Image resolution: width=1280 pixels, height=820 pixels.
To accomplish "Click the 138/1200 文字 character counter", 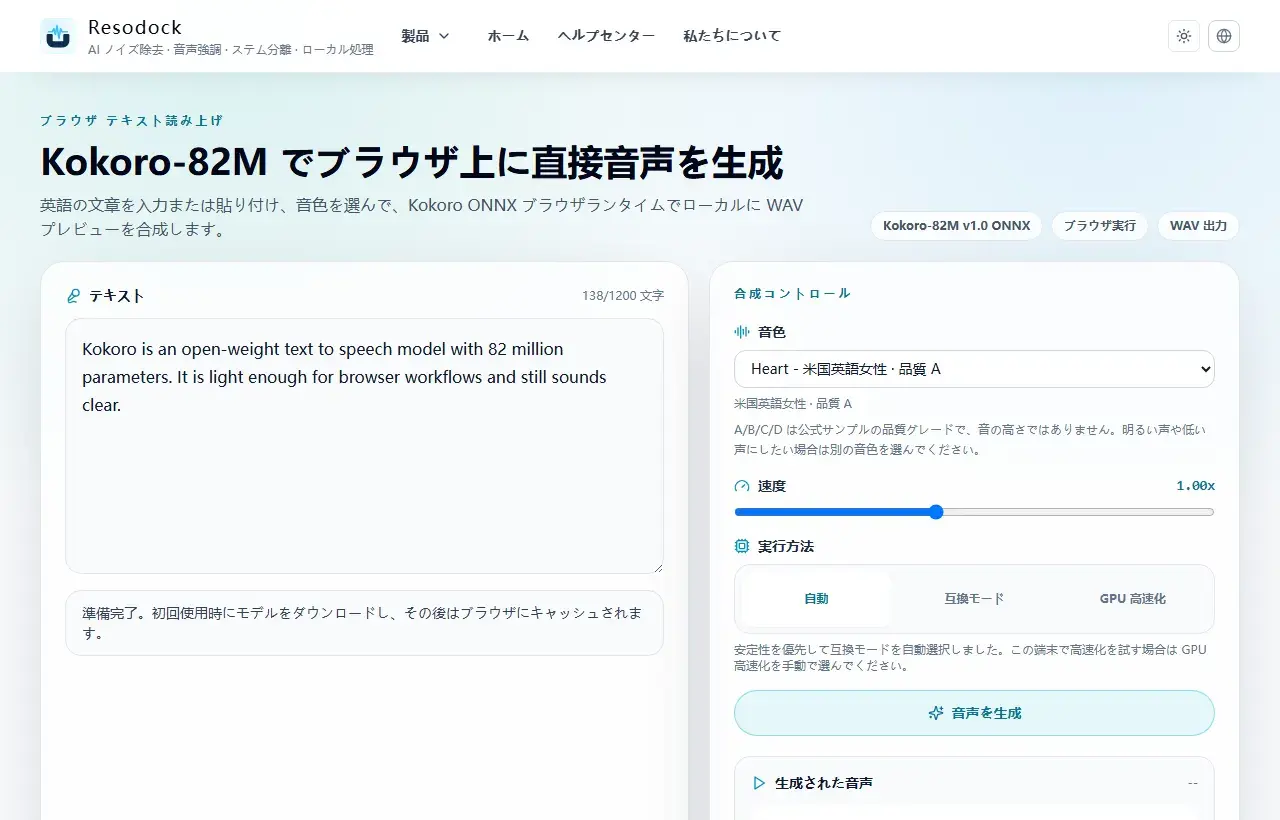I will pos(623,296).
